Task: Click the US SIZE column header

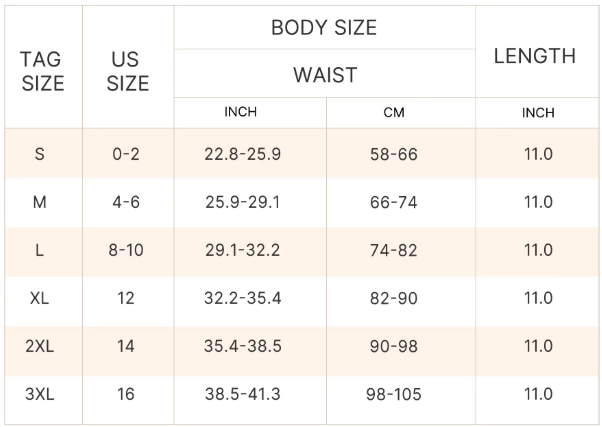Action: [x=127, y=71]
